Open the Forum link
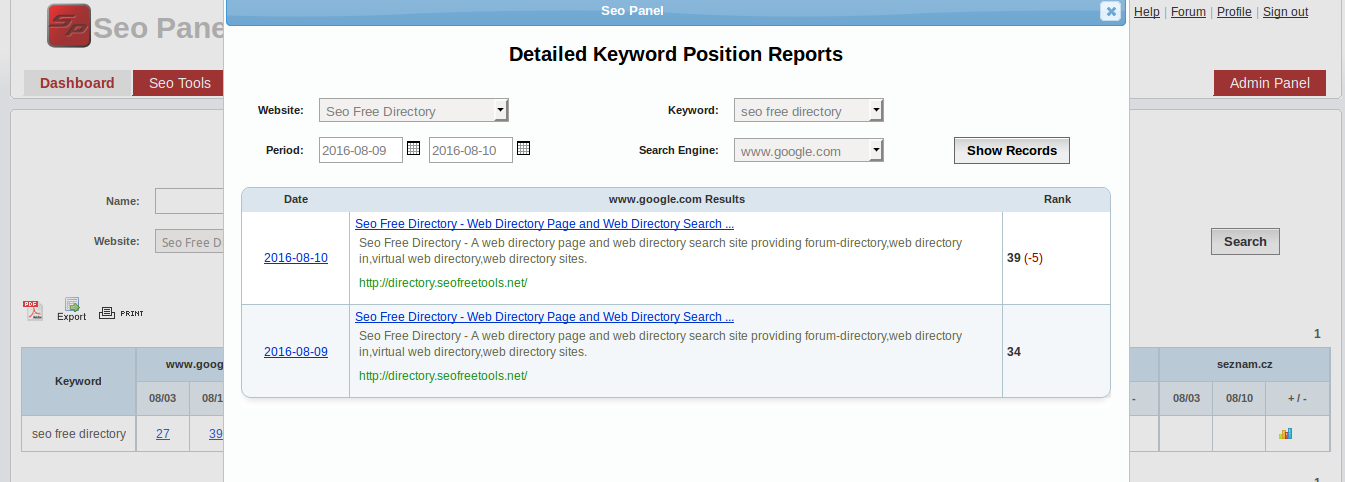 tap(1188, 12)
